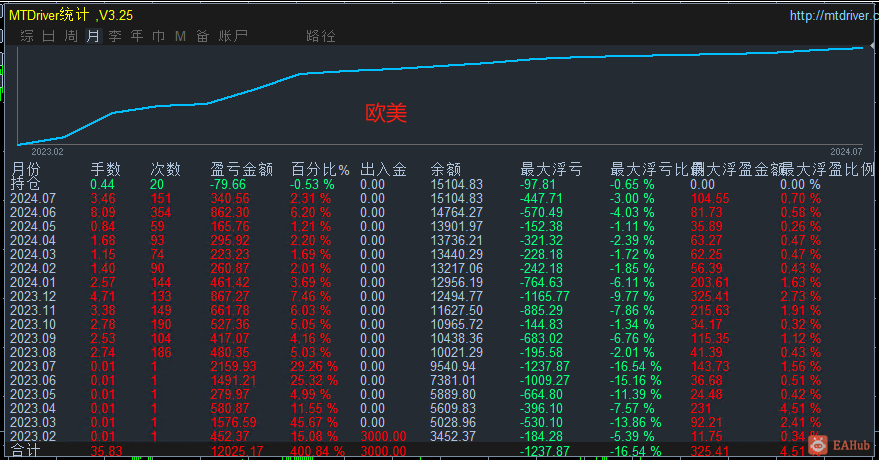
Task: Open the 账户 account tab
Action: (x=233, y=36)
